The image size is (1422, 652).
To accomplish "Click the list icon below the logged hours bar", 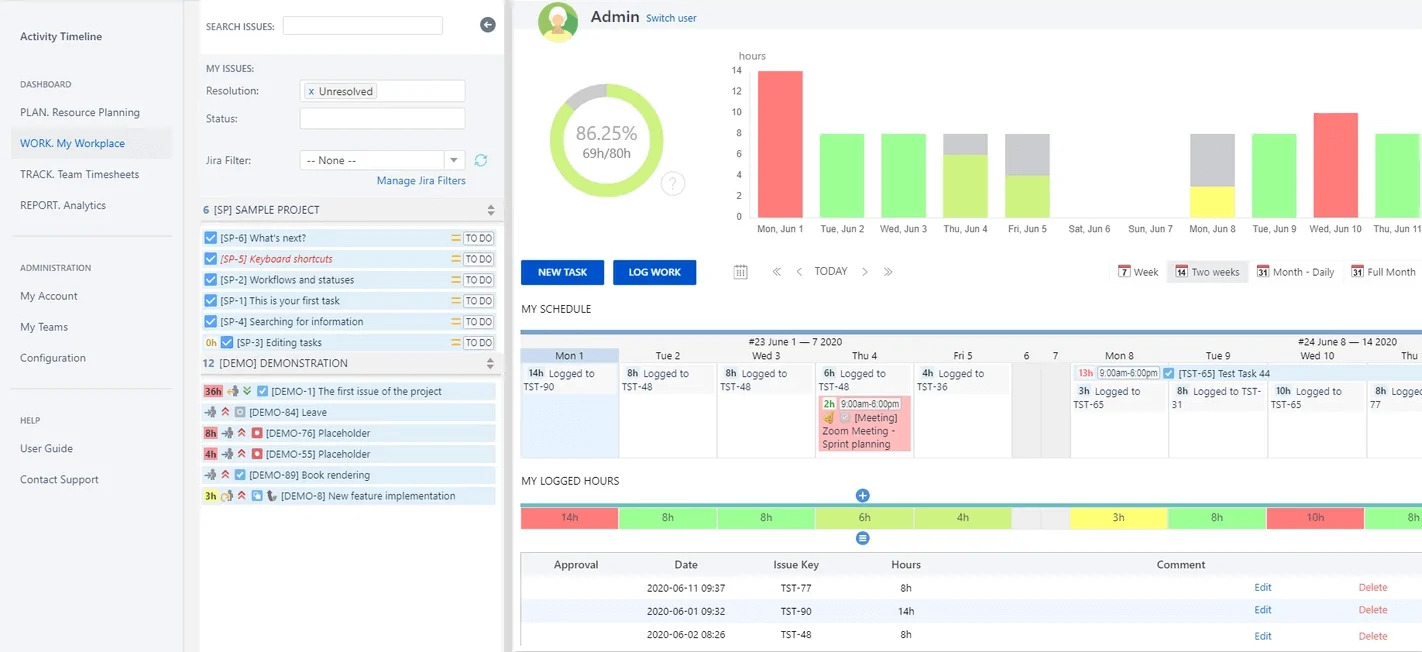I will point(862,538).
